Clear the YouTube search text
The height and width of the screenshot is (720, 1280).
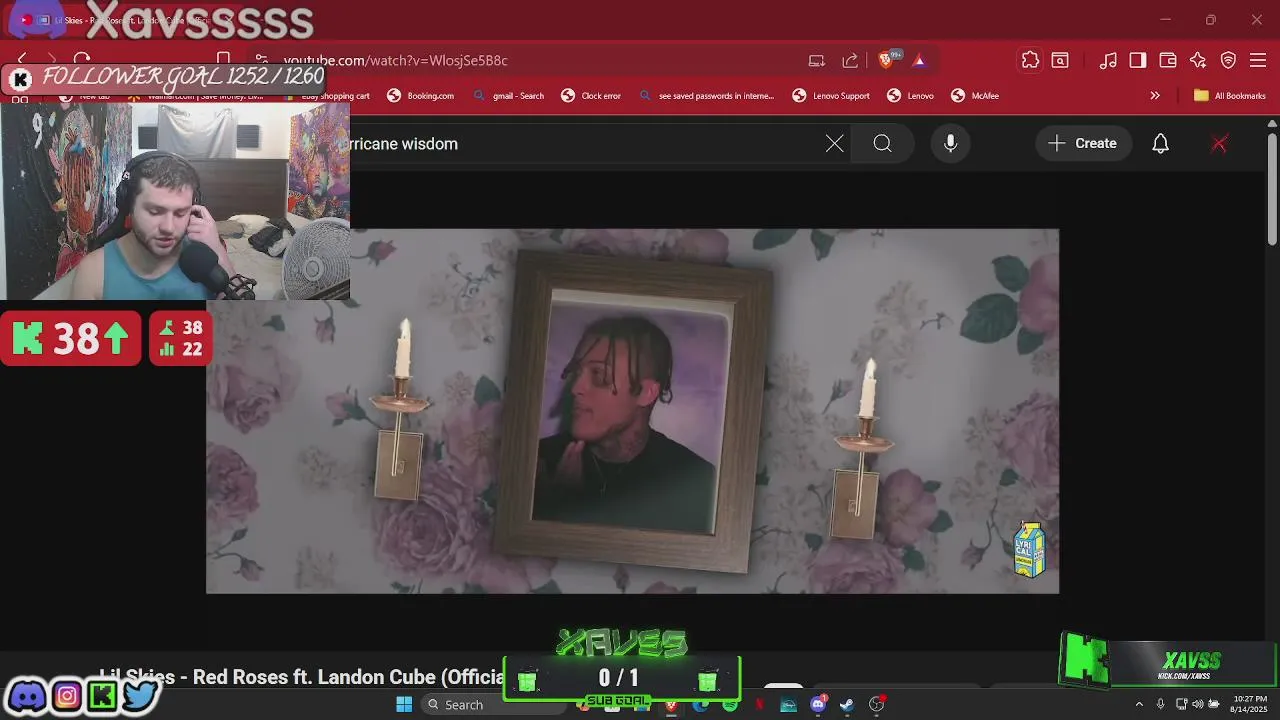point(835,144)
